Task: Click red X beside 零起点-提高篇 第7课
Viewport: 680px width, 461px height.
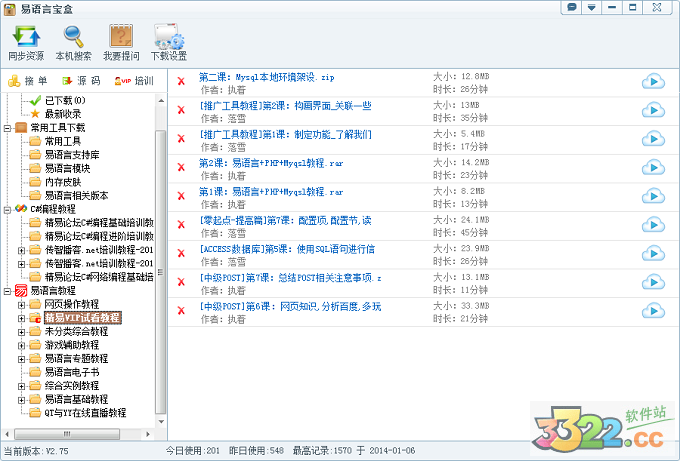Action: (181, 224)
